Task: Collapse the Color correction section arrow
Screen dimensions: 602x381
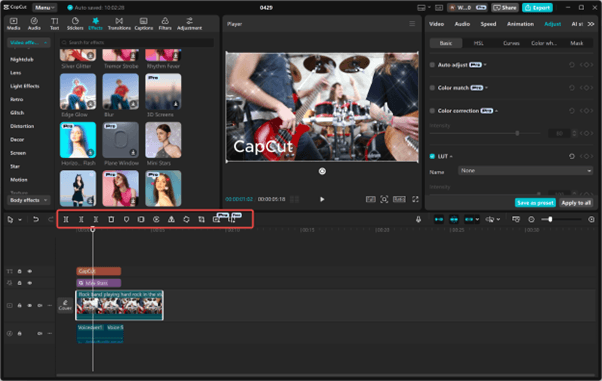Action: click(496, 111)
